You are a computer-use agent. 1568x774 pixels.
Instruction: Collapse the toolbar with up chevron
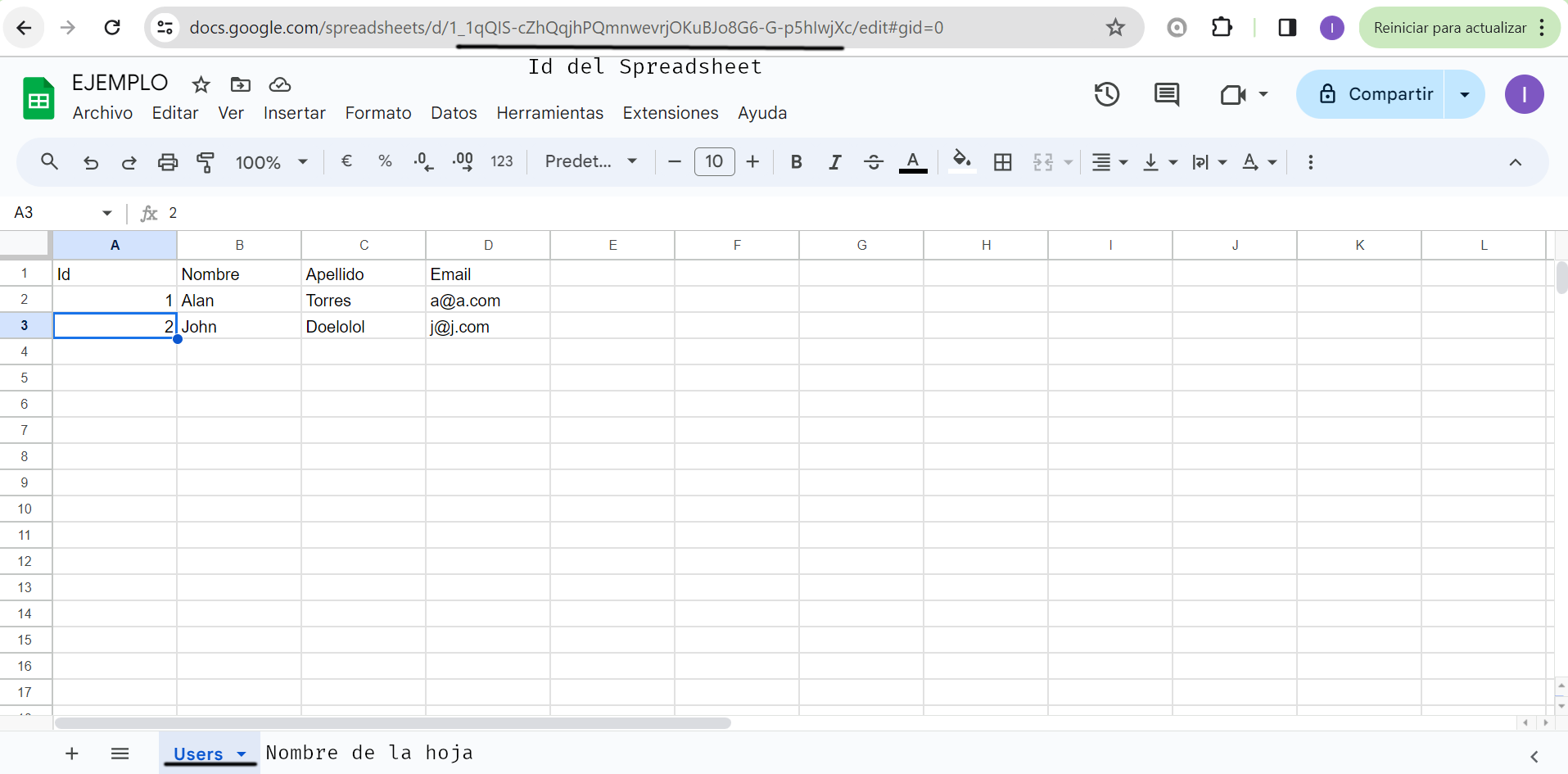1516,162
